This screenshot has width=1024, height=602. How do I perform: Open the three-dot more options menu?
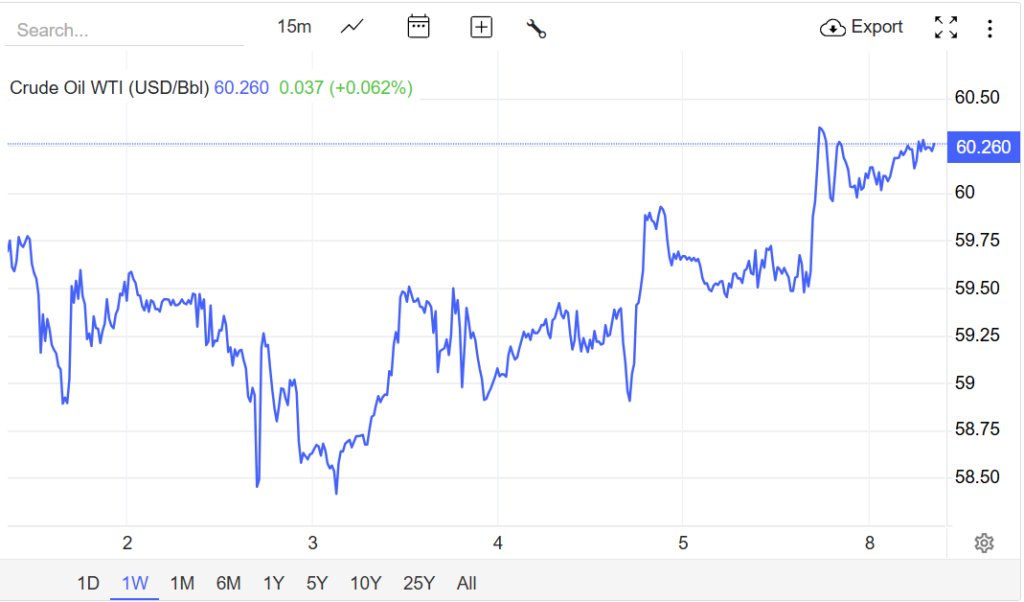pyautogui.click(x=989, y=28)
